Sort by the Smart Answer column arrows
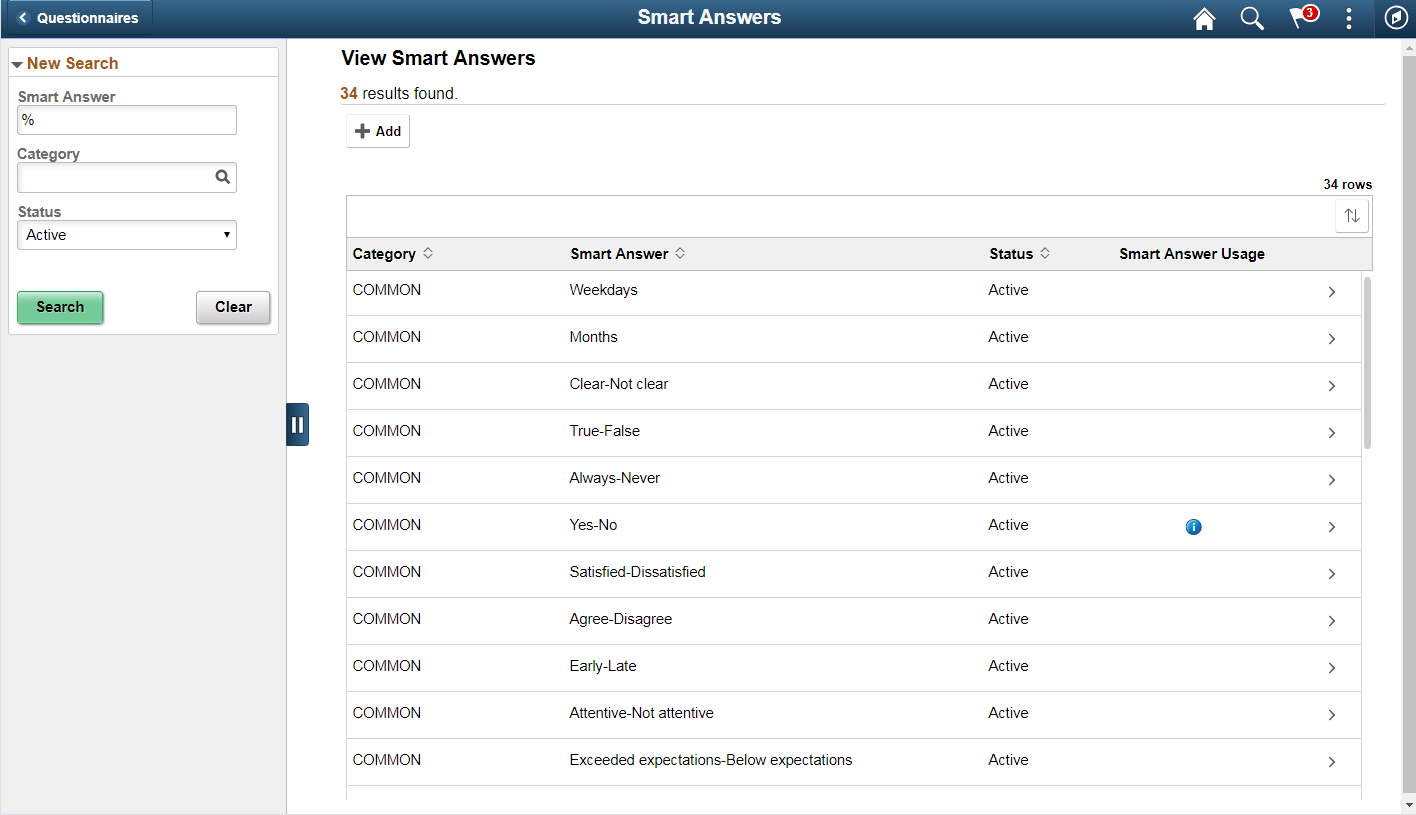Viewport: 1416px width, 815px height. pos(679,253)
